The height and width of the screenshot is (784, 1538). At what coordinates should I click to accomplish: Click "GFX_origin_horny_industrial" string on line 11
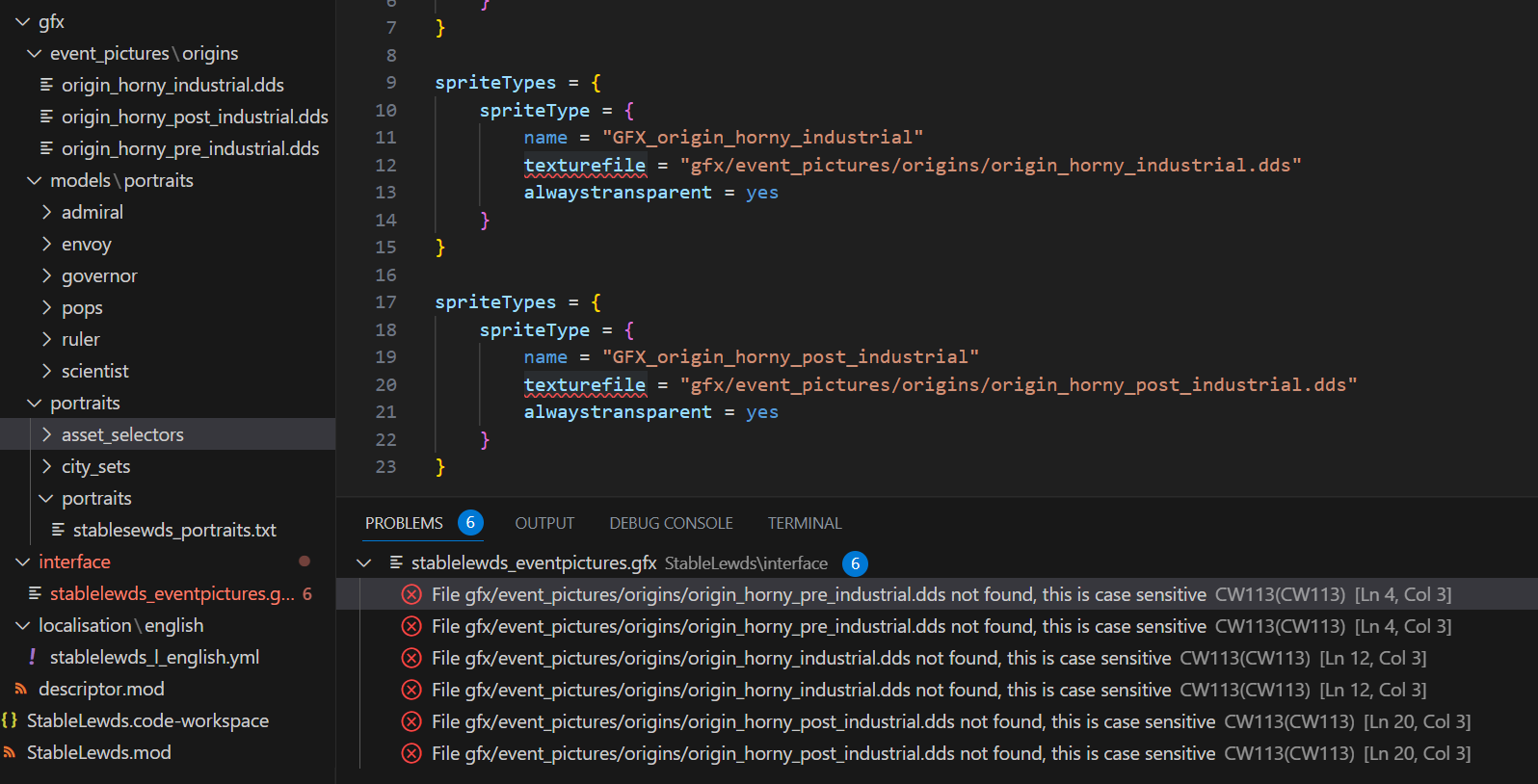tap(762, 137)
